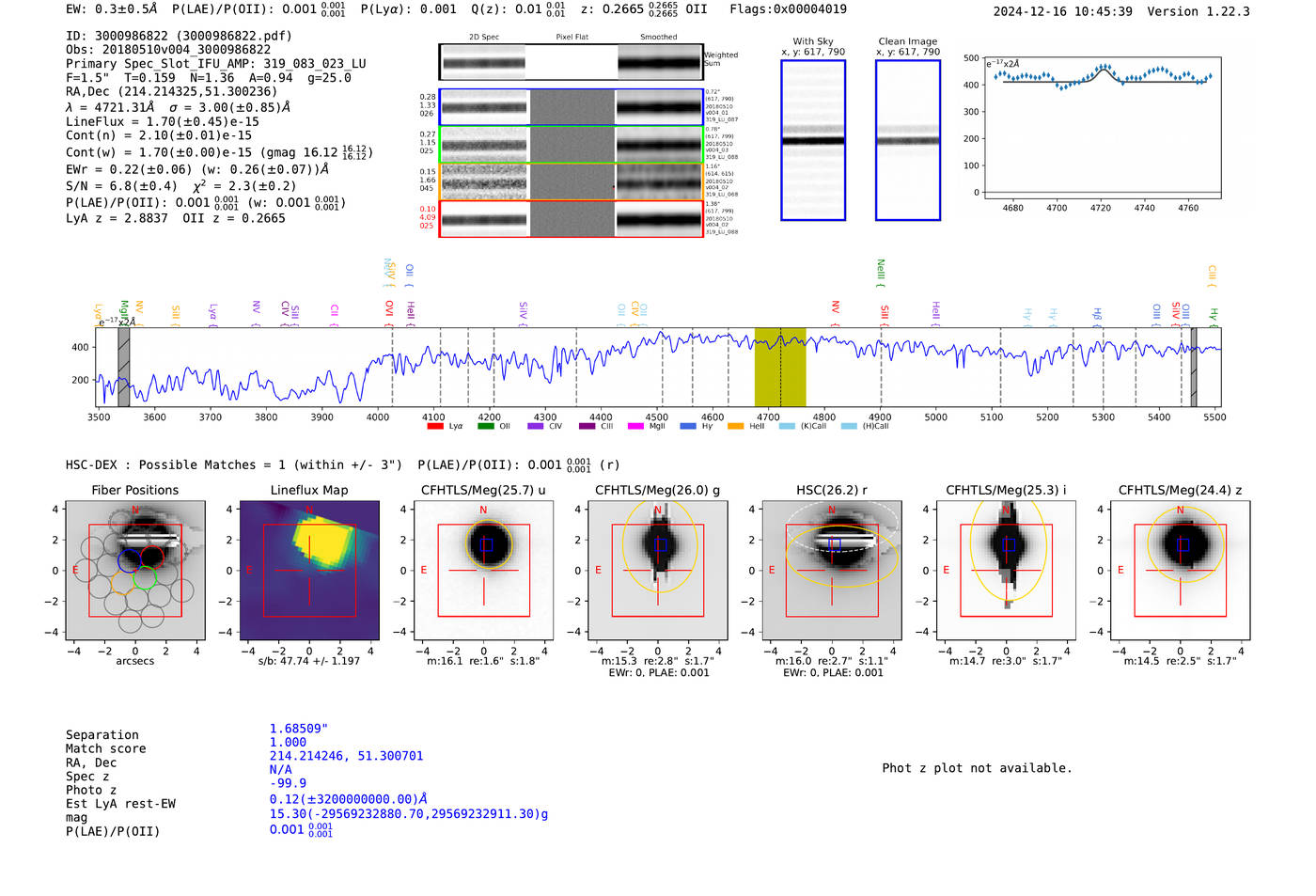Viewport: 1316px width, 896px height.
Task: Click the (K)CaII legend swatch
Action: (787, 427)
